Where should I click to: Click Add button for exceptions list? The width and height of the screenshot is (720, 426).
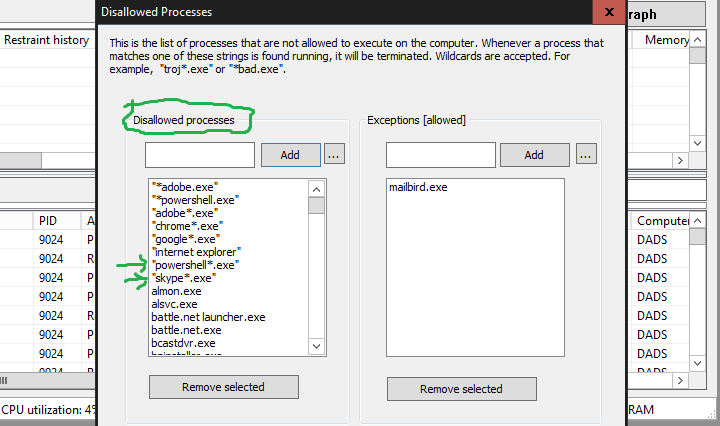click(x=534, y=155)
